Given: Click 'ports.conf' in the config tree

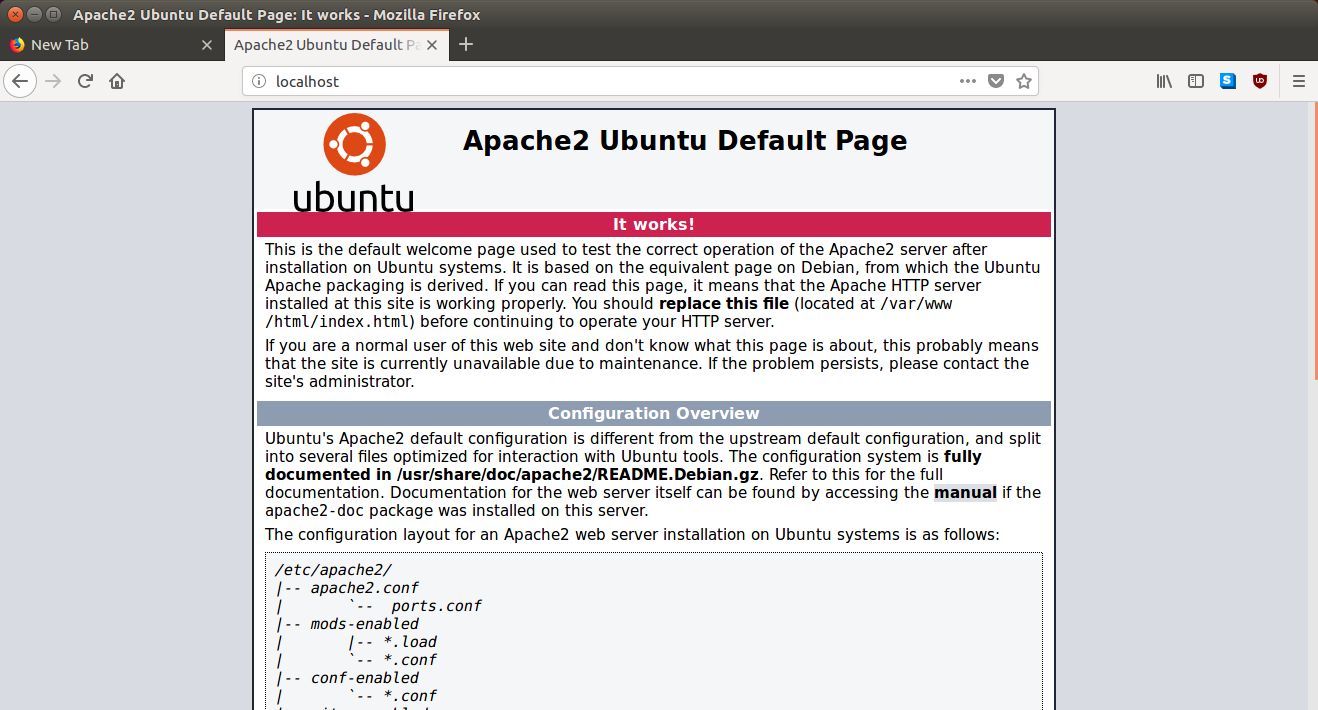Looking at the screenshot, I should [x=437, y=606].
